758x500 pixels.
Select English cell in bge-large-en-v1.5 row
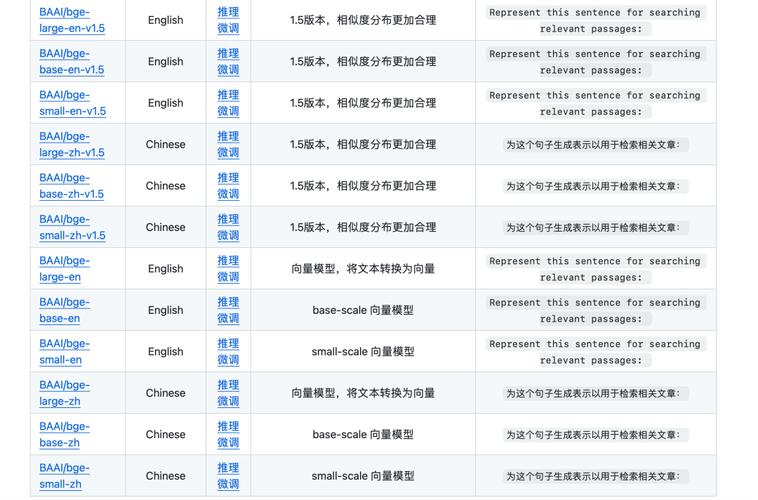[166, 20]
